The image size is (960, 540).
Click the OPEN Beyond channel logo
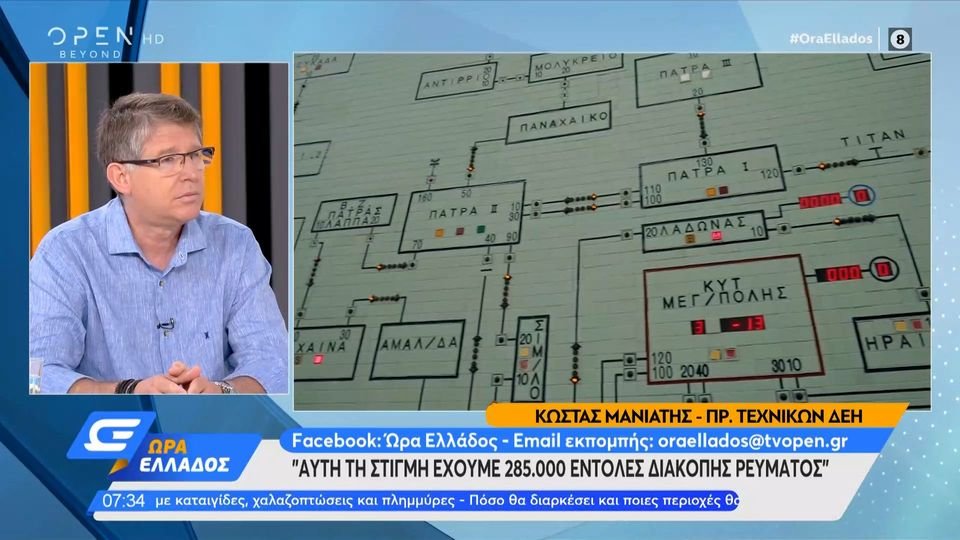click(x=90, y=41)
